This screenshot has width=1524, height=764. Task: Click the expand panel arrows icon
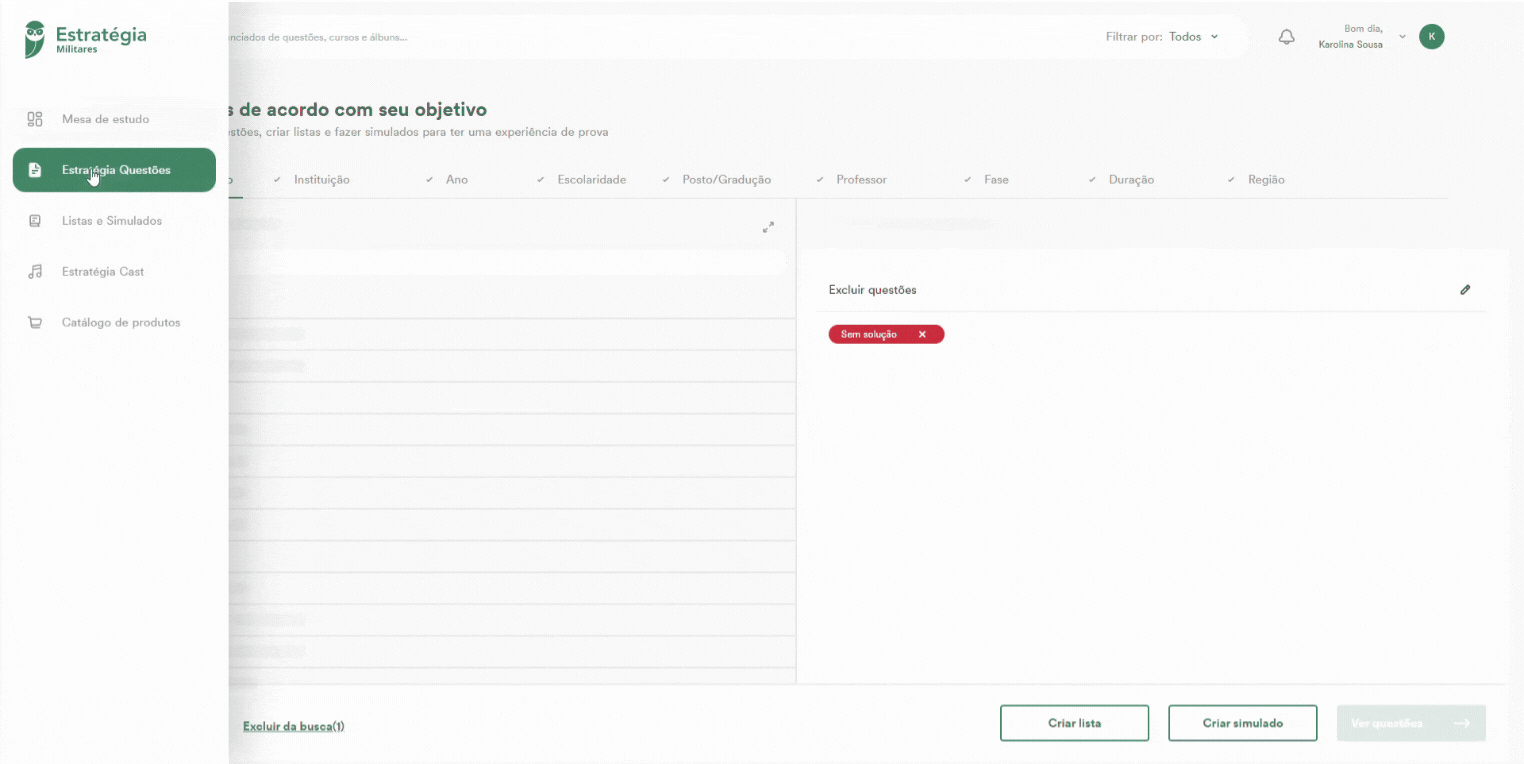click(x=768, y=228)
